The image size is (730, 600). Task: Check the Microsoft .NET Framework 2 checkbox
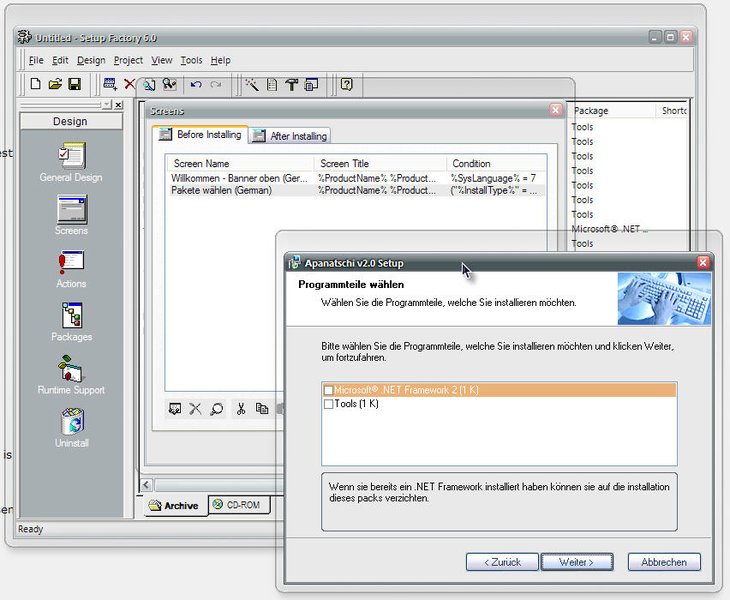[x=328, y=390]
